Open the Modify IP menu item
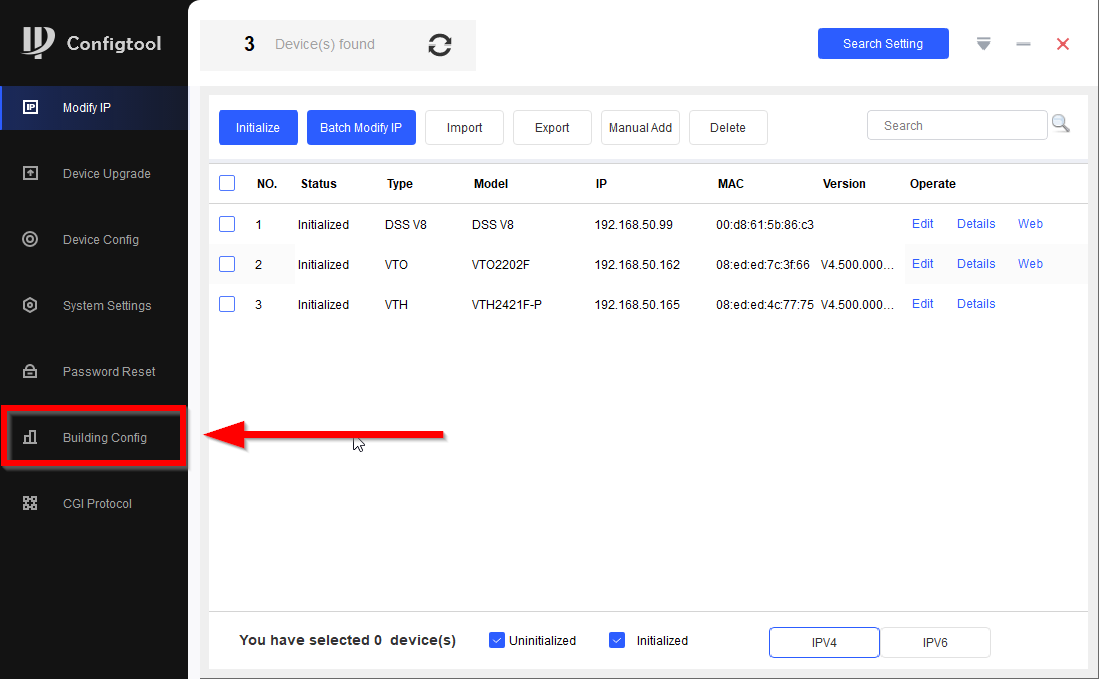The height and width of the screenshot is (679, 1099). [87, 108]
